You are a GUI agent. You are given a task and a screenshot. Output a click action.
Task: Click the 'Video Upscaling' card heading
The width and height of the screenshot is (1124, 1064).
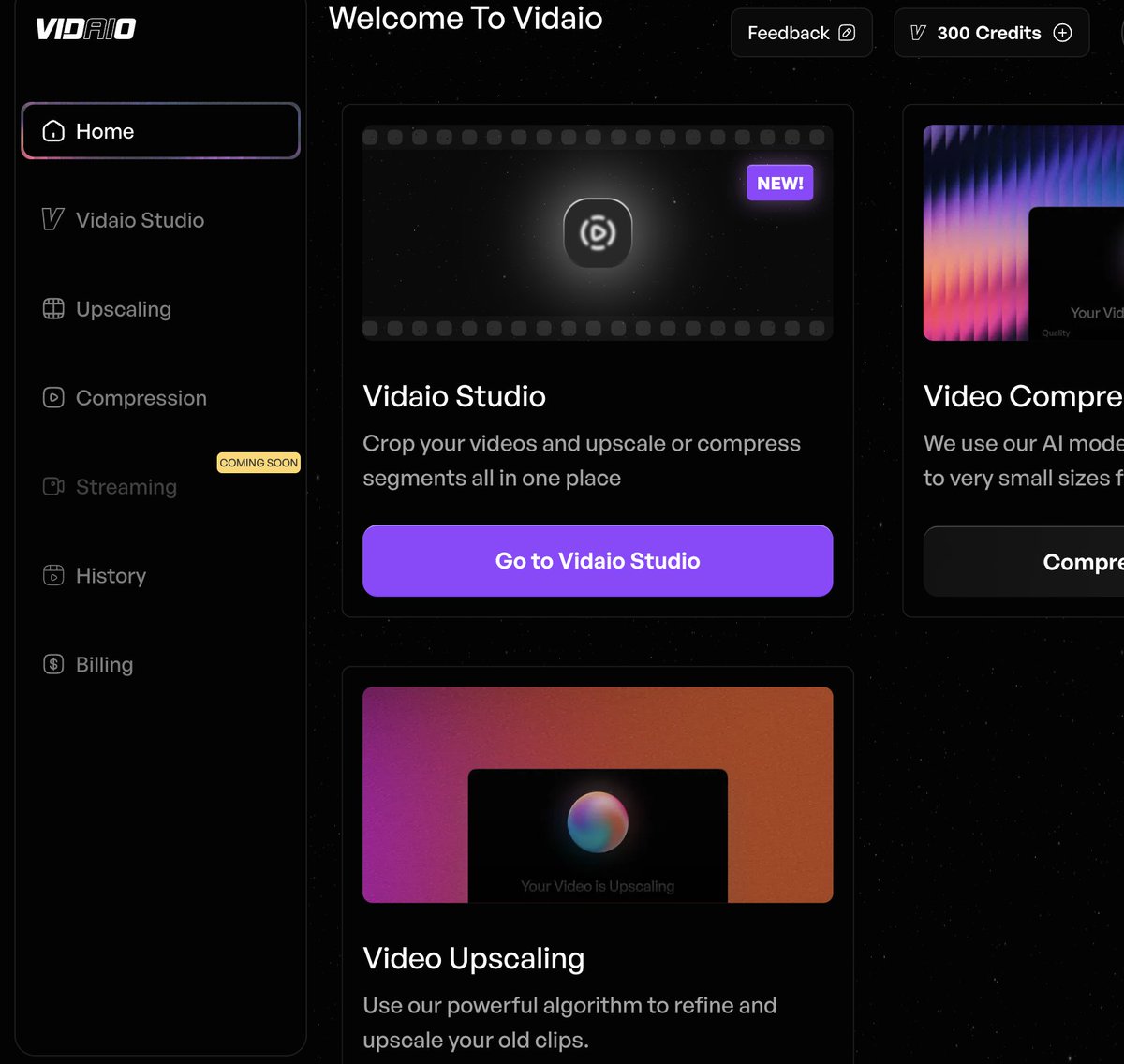(474, 958)
